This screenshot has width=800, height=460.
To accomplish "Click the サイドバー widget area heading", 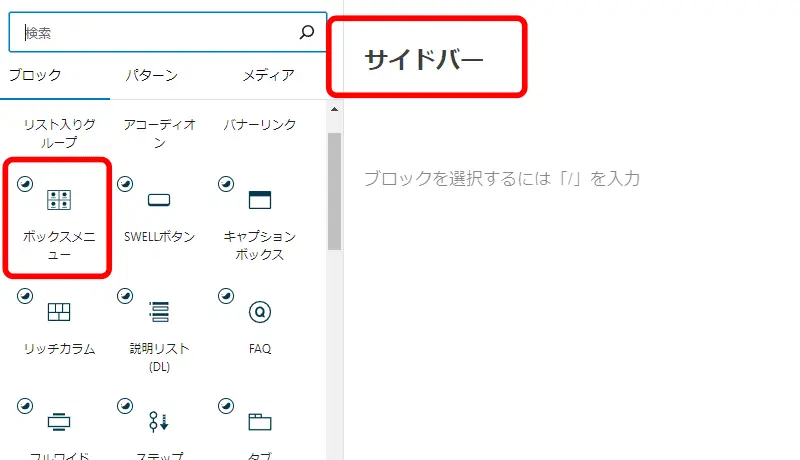I will 423,59.
